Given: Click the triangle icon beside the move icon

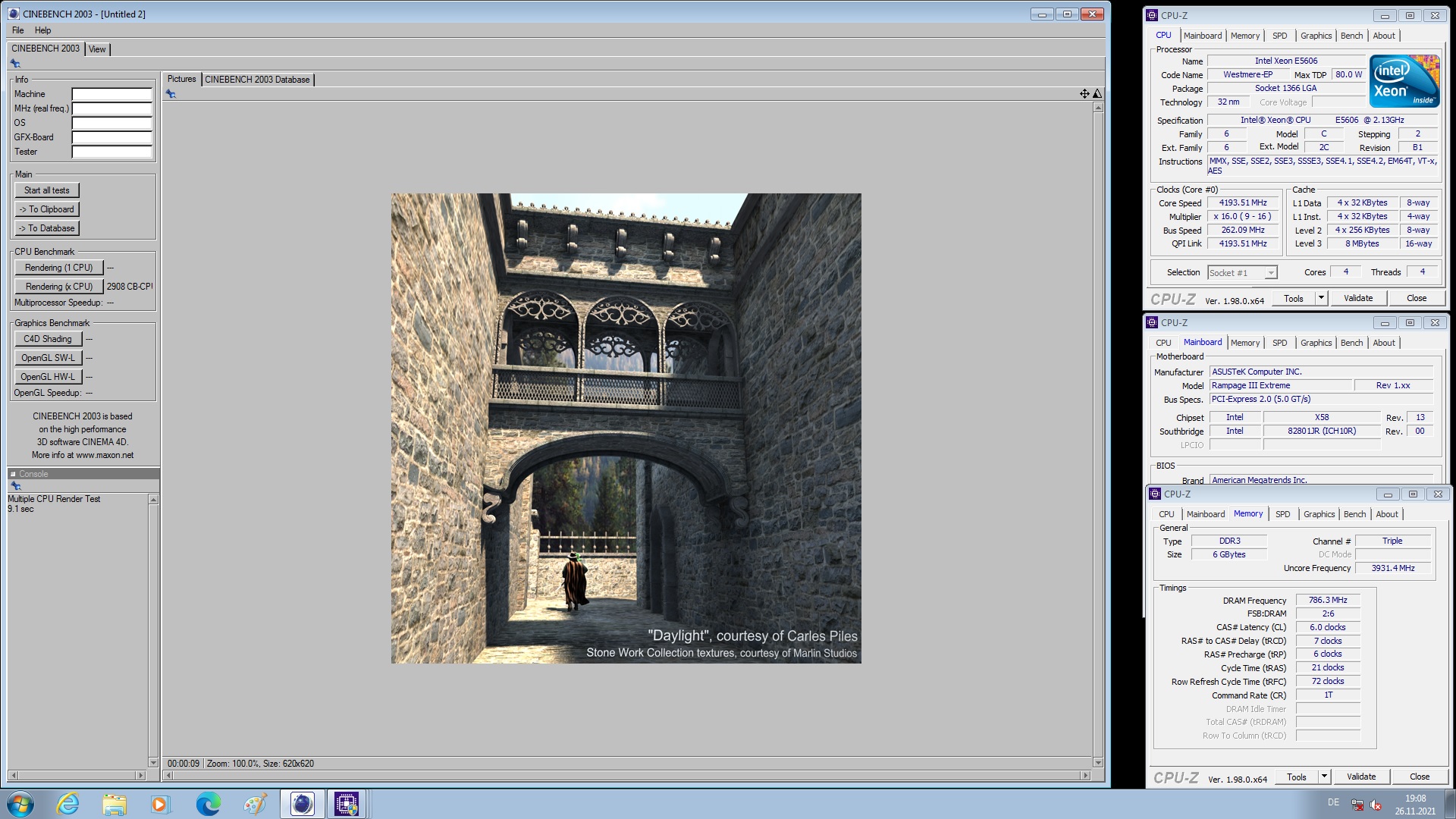Looking at the screenshot, I should tap(1097, 94).
